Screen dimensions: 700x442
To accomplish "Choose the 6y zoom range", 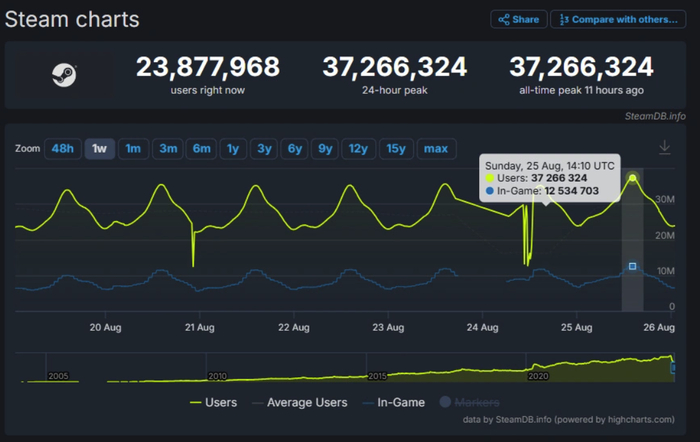I will pyautogui.click(x=295, y=149).
